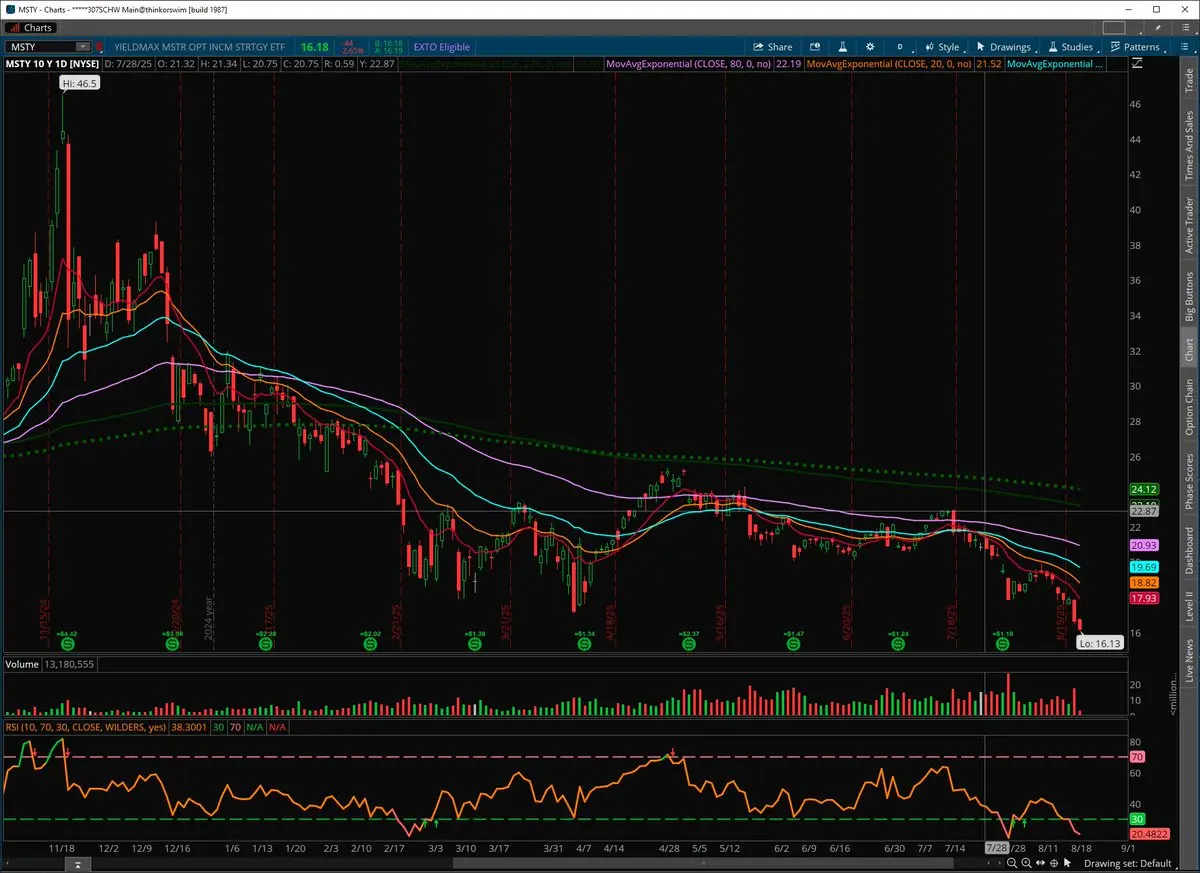Click the grid layout box at top right
This screenshot has width=1200, height=873.
point(1114,28)
